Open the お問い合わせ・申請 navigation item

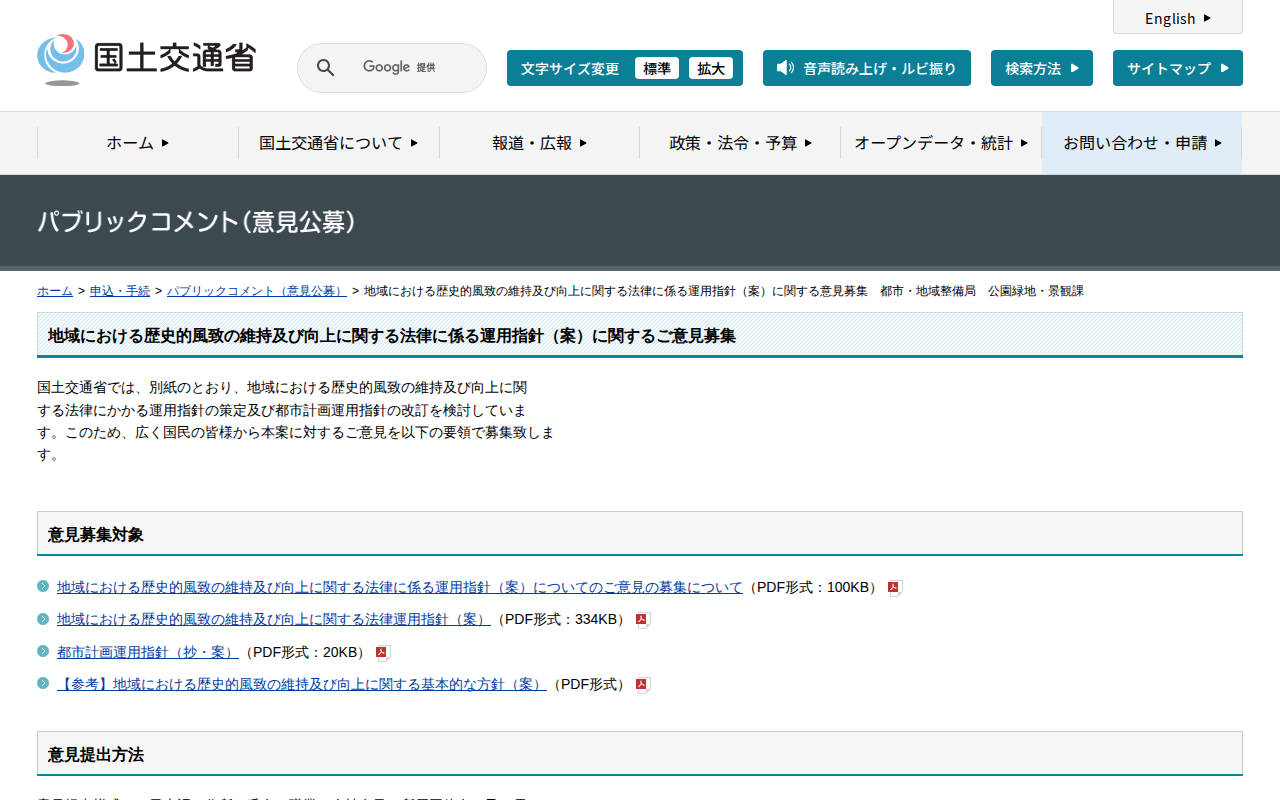(x=1142, y=143)
